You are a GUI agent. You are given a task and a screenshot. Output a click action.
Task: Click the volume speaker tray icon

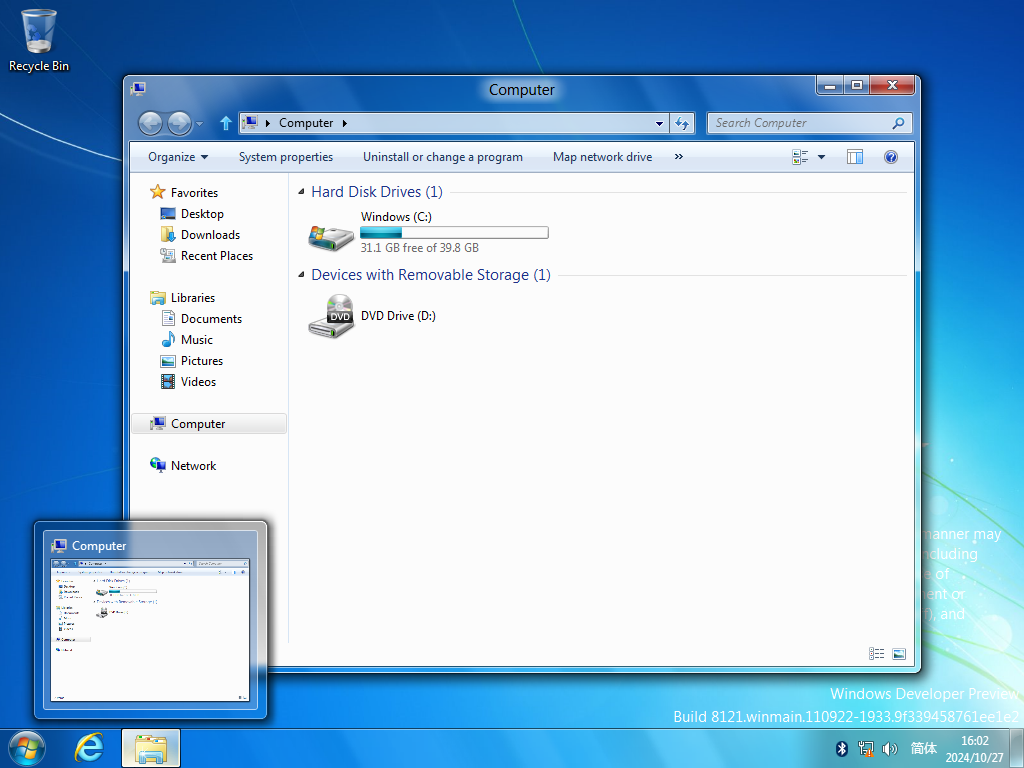889,748
